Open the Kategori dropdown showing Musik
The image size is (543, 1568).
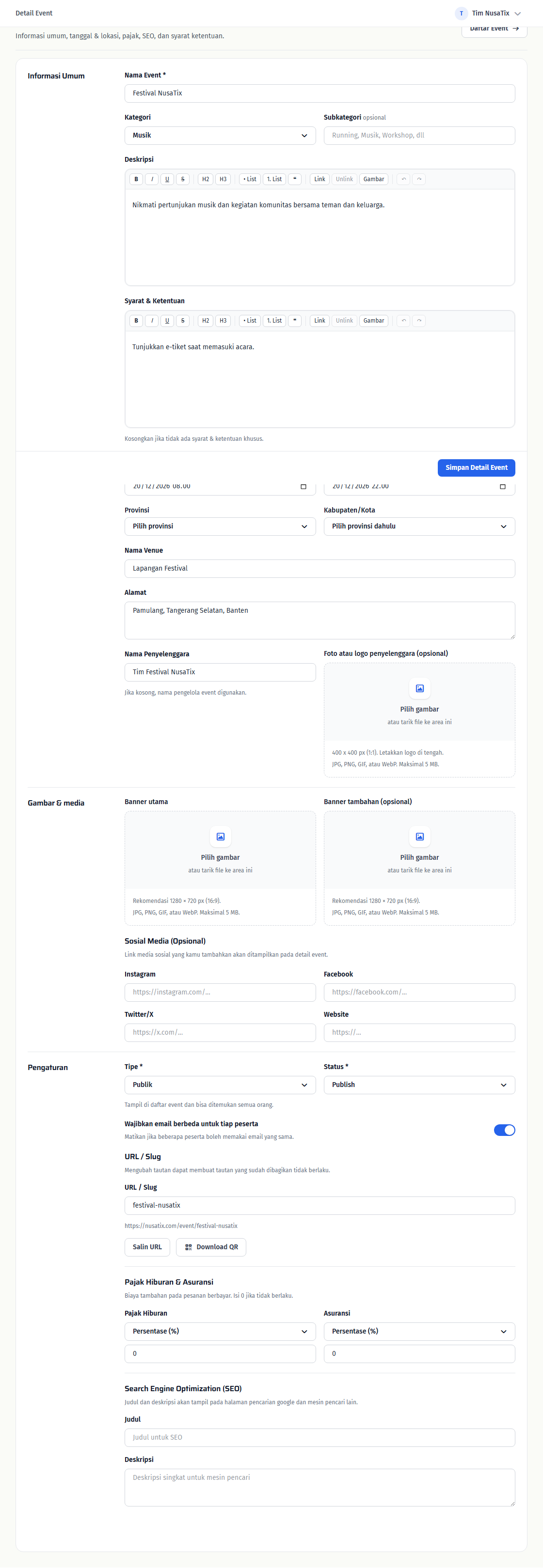point(220,136)
